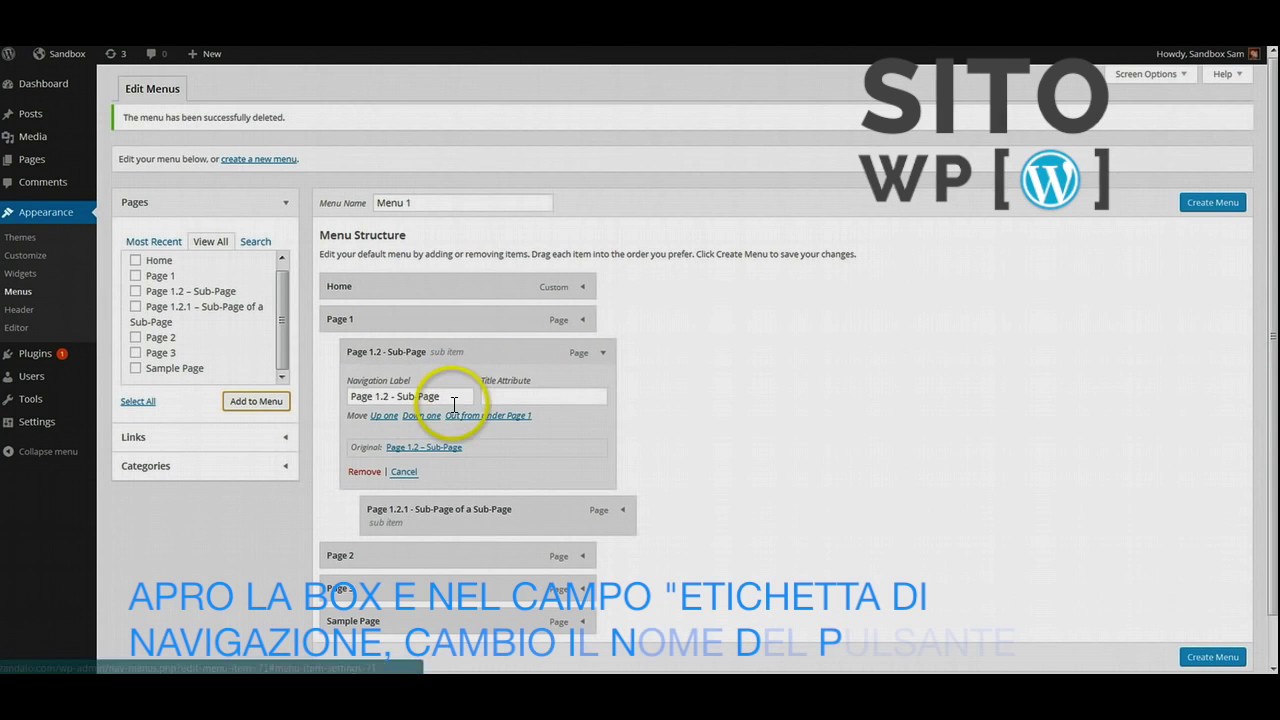This screenshot has height=720, width=1280.
Task: Click the Title Attribute input field
Action: [543, 397]
